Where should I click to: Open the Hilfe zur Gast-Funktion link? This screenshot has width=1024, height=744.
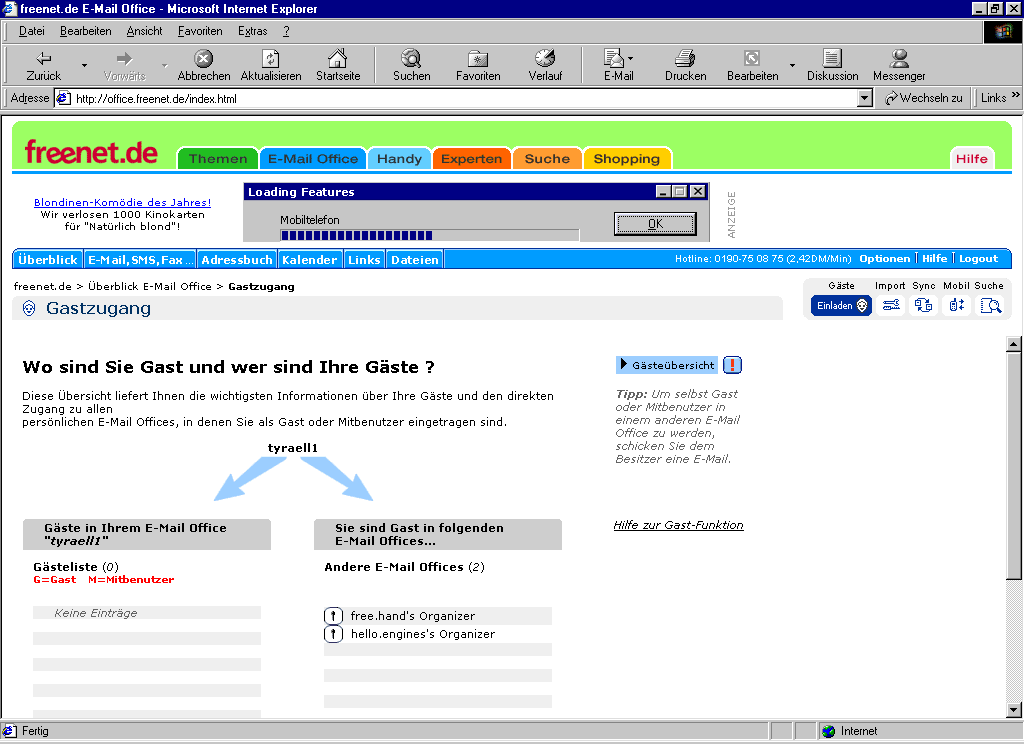click(x=679, y=525)
